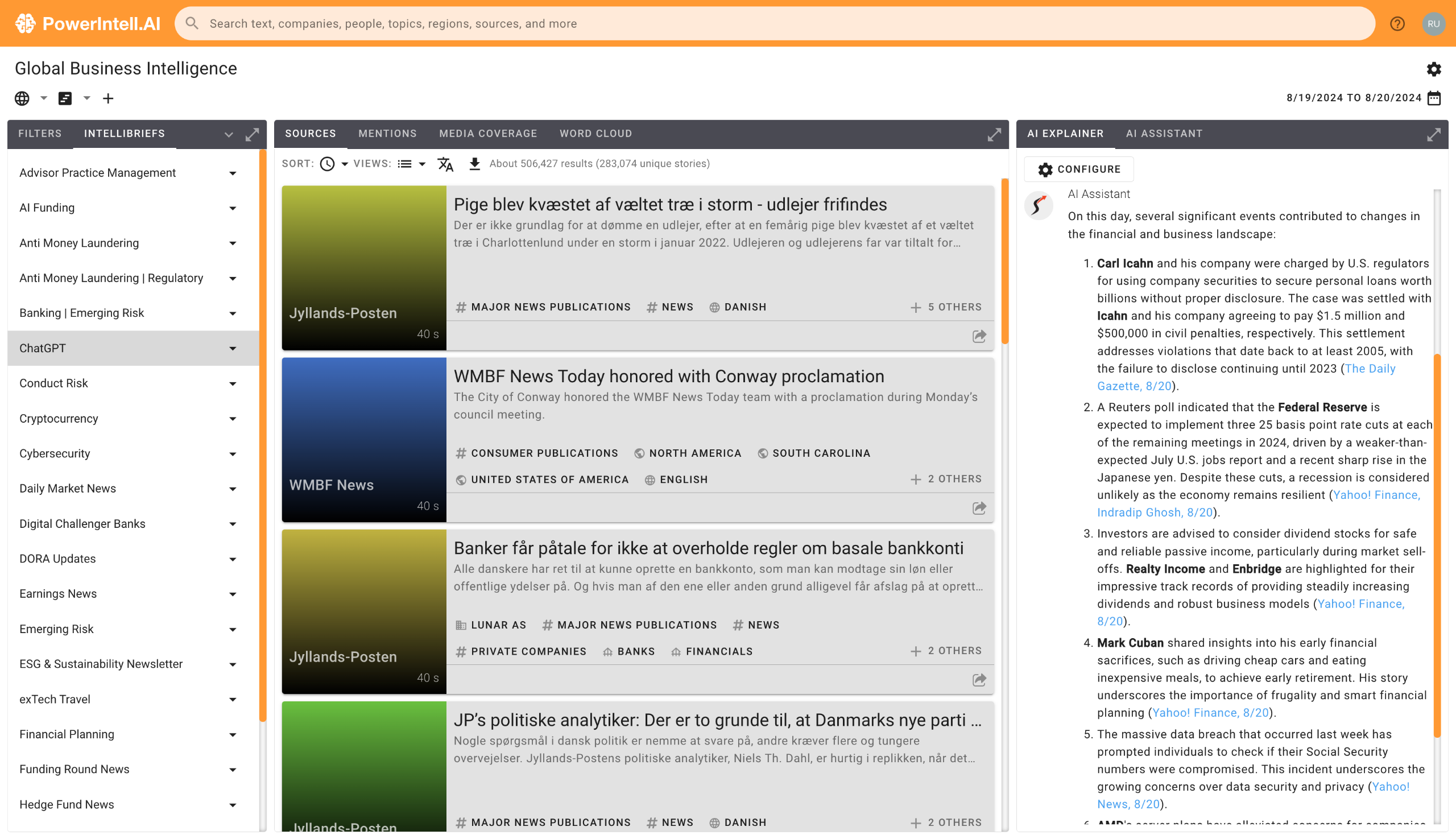
Task: Click the help question mark icon
Action: point(1397,24)
